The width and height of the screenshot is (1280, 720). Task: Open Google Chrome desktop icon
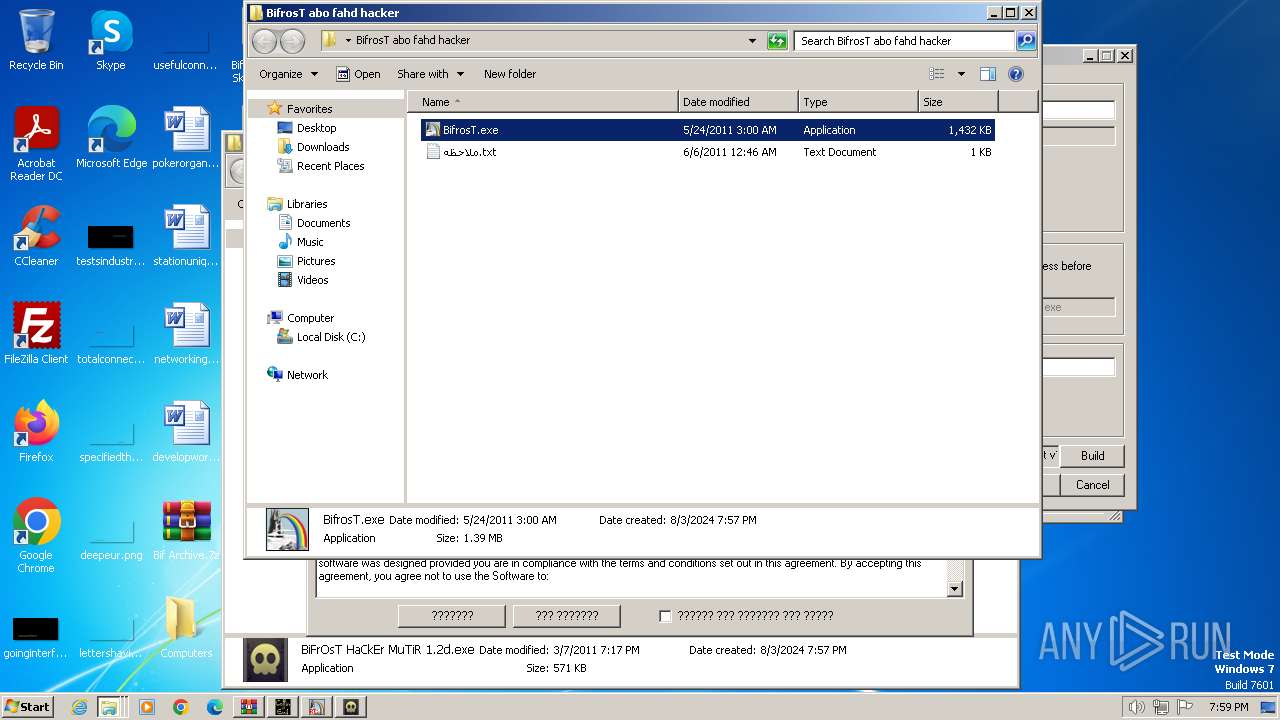(x=36, y=536)
